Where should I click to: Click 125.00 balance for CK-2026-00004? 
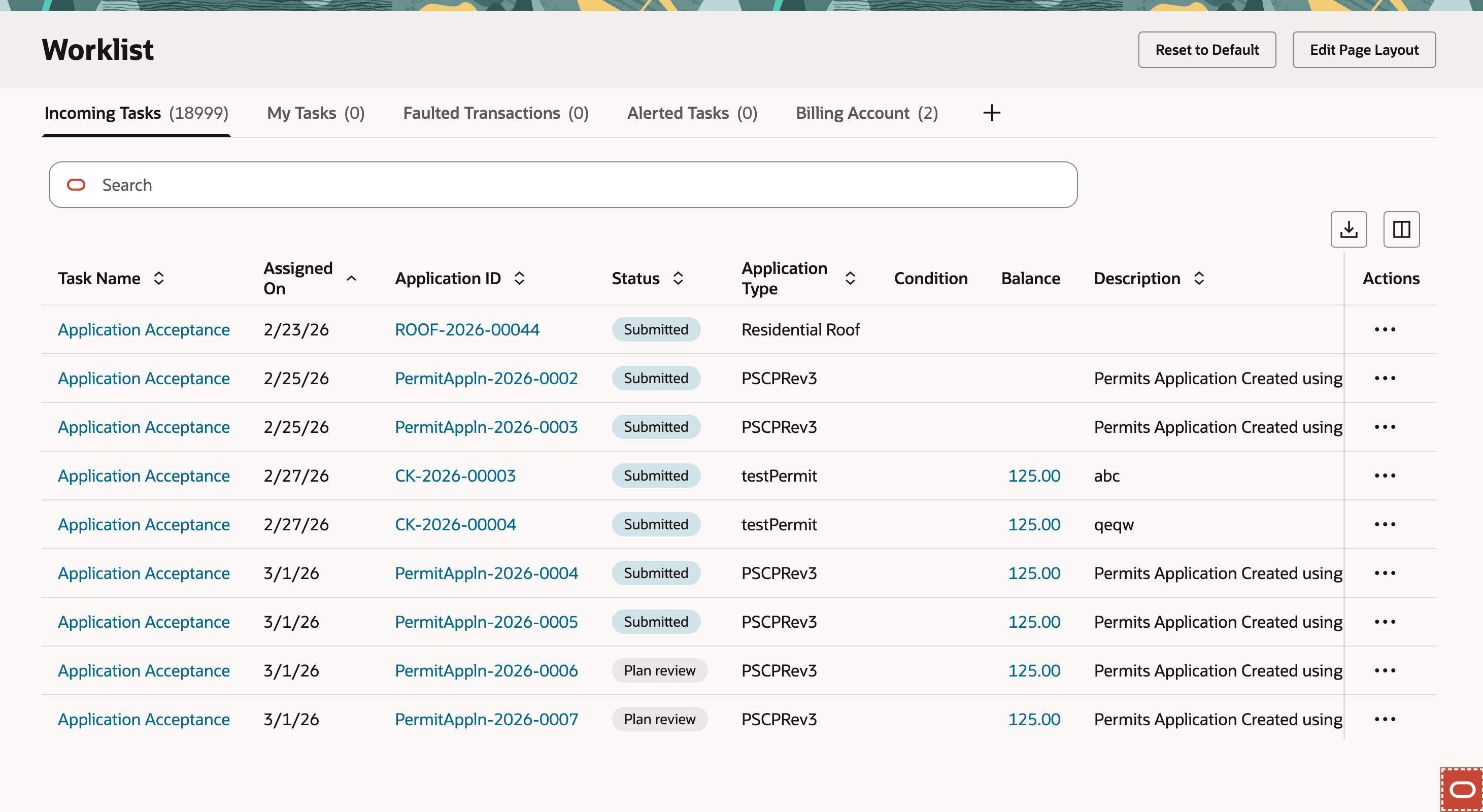pos(1034,524)
